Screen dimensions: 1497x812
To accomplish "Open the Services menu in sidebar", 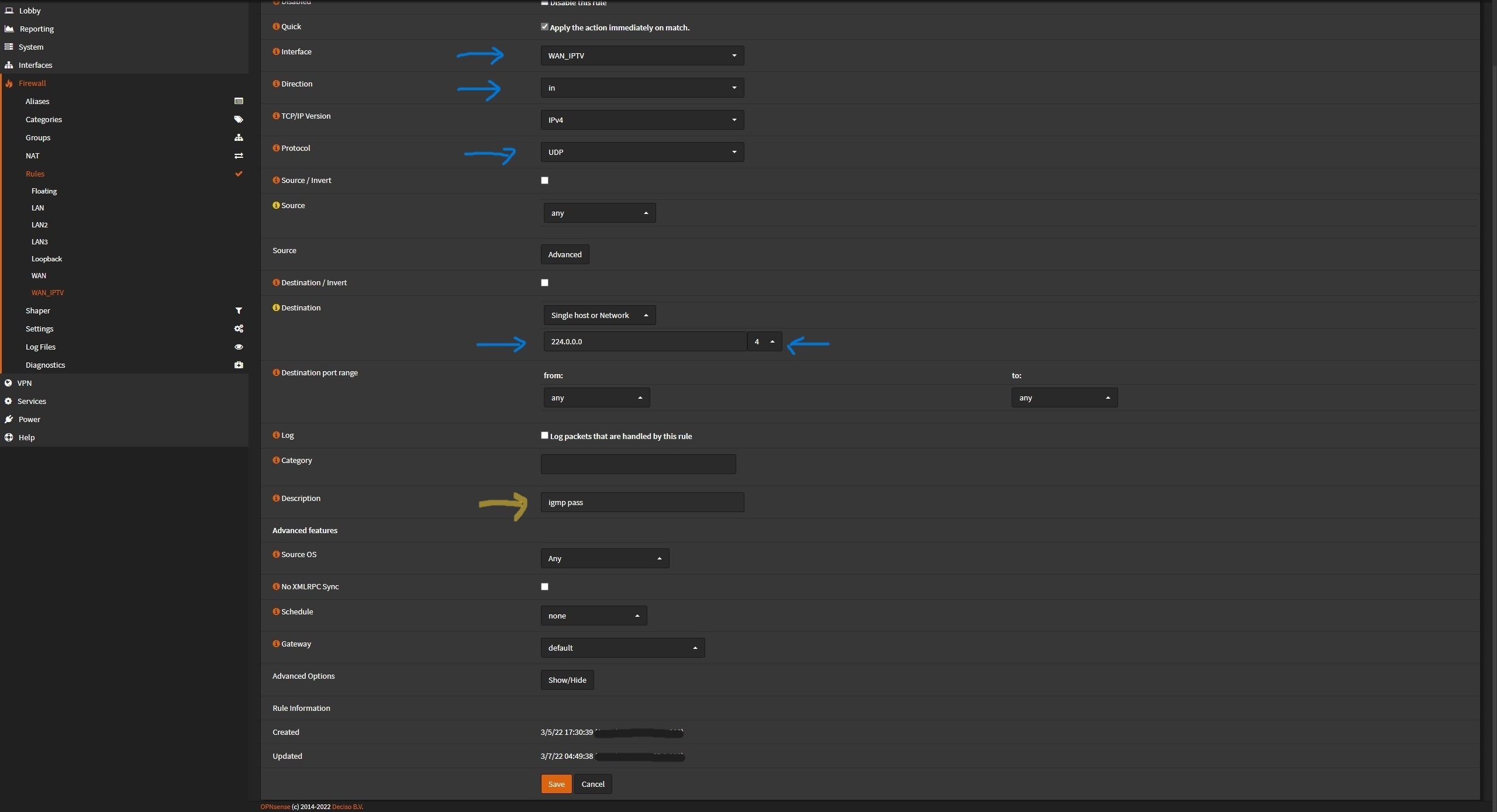I will pyautogui.click(x=32, y=401).
